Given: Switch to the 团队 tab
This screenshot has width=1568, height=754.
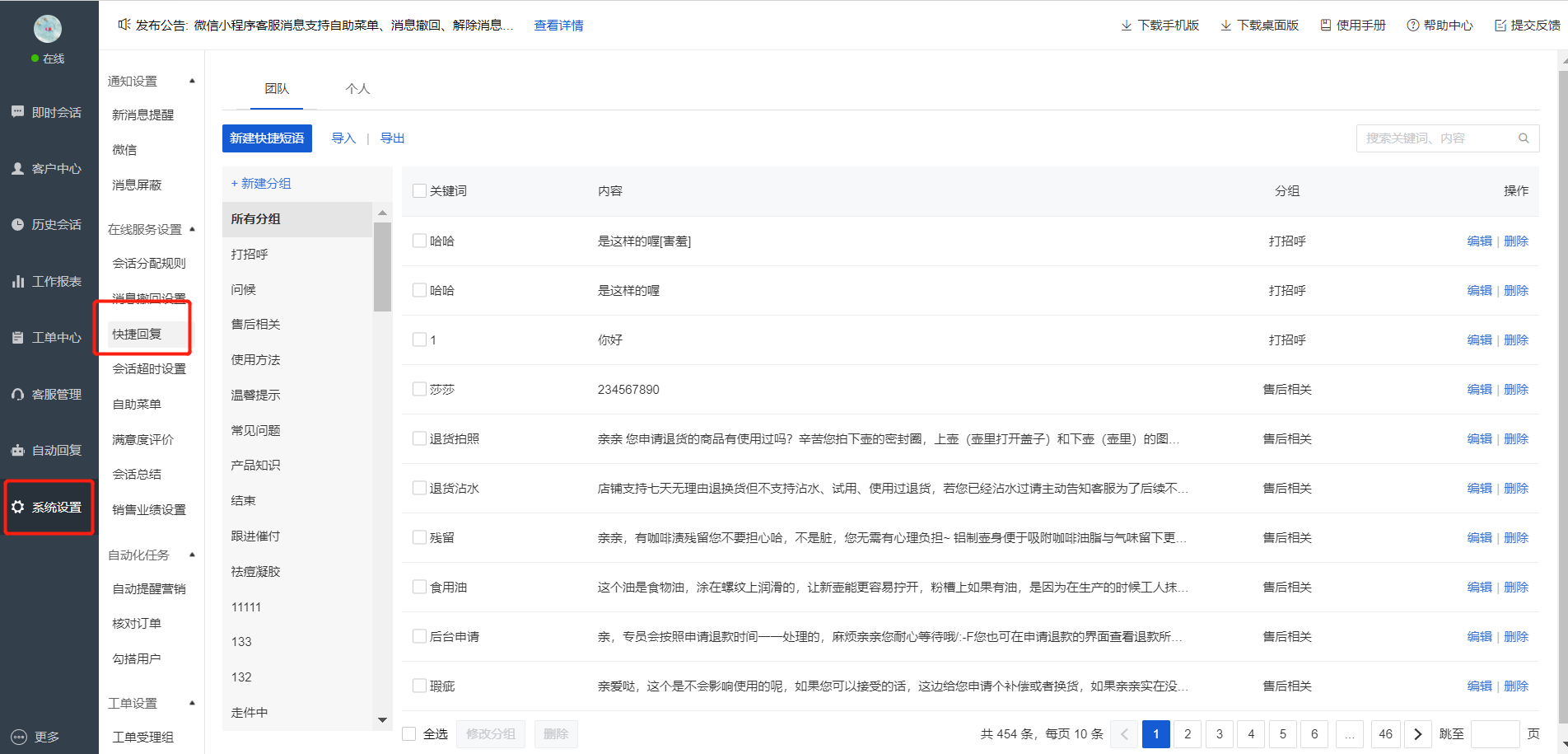Looking at the screenshot, I should click(x=277, y=88).
